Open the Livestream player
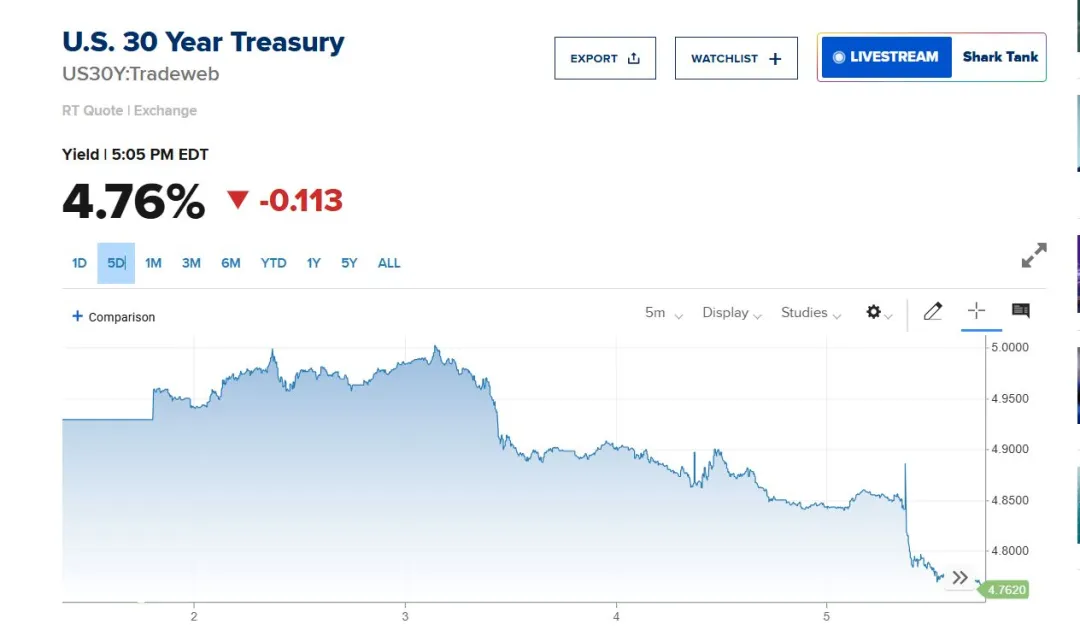Screen dimensions: 1080x630 tap(886, 57)
